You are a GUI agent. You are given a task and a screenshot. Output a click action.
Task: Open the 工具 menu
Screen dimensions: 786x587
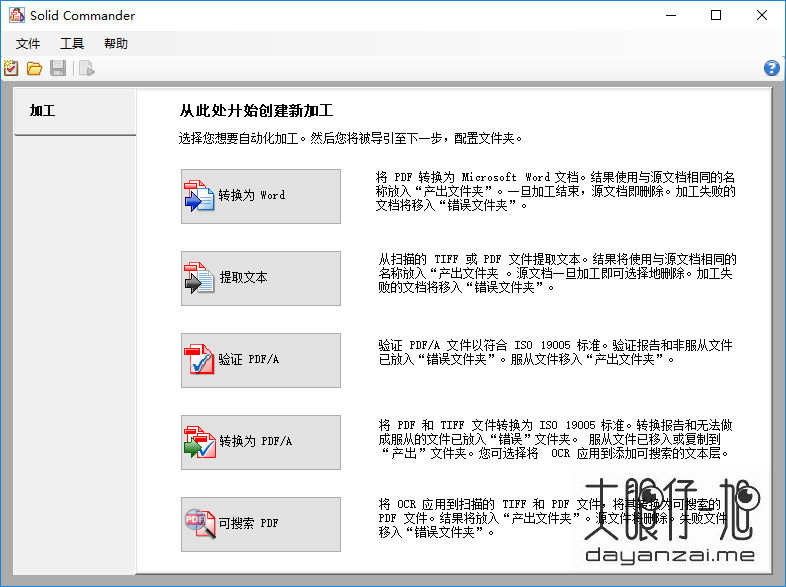click(72, 44)
